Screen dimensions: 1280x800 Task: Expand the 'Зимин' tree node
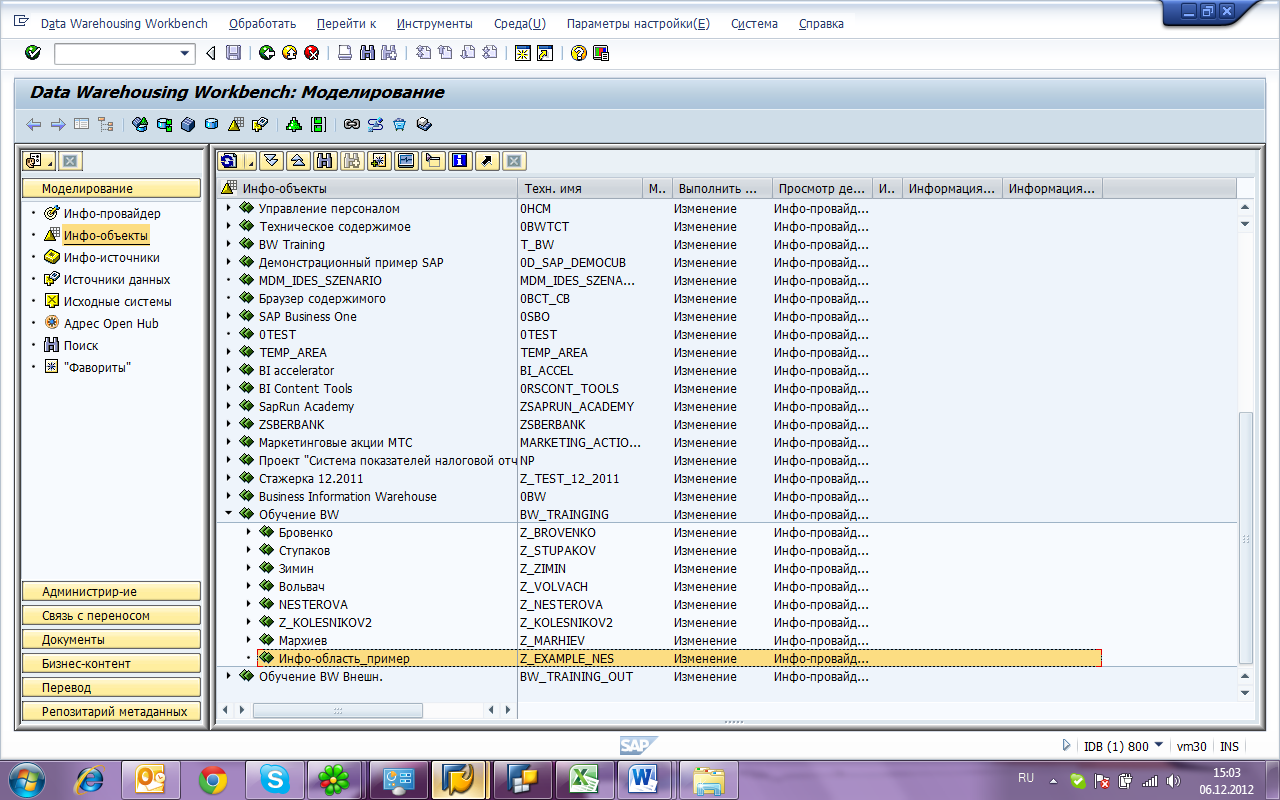coord(249,568)
